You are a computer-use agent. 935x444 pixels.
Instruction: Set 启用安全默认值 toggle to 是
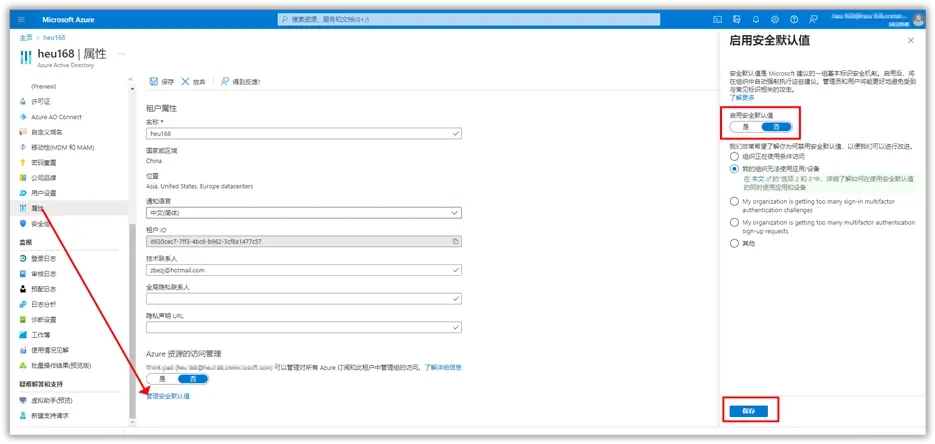[x=745, y=127]
